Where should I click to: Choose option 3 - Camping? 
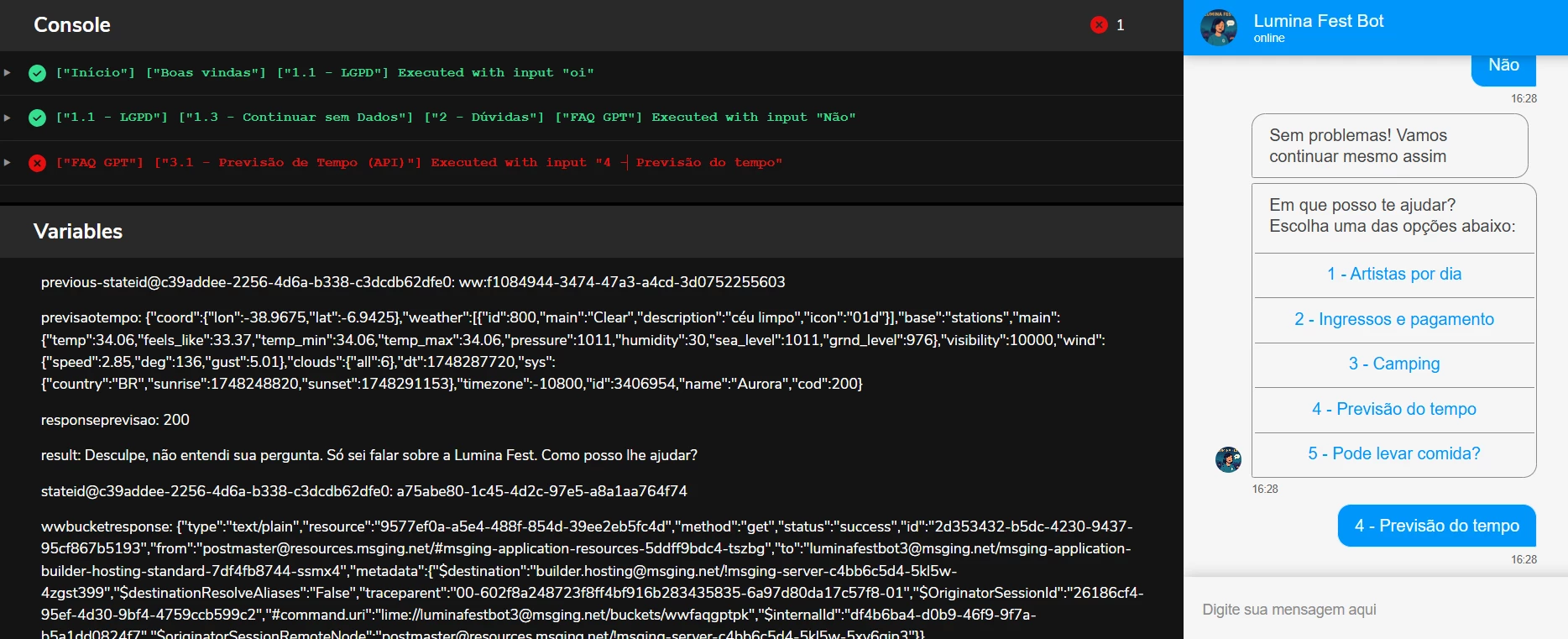pyautogui.click(x=1394, y=364)
